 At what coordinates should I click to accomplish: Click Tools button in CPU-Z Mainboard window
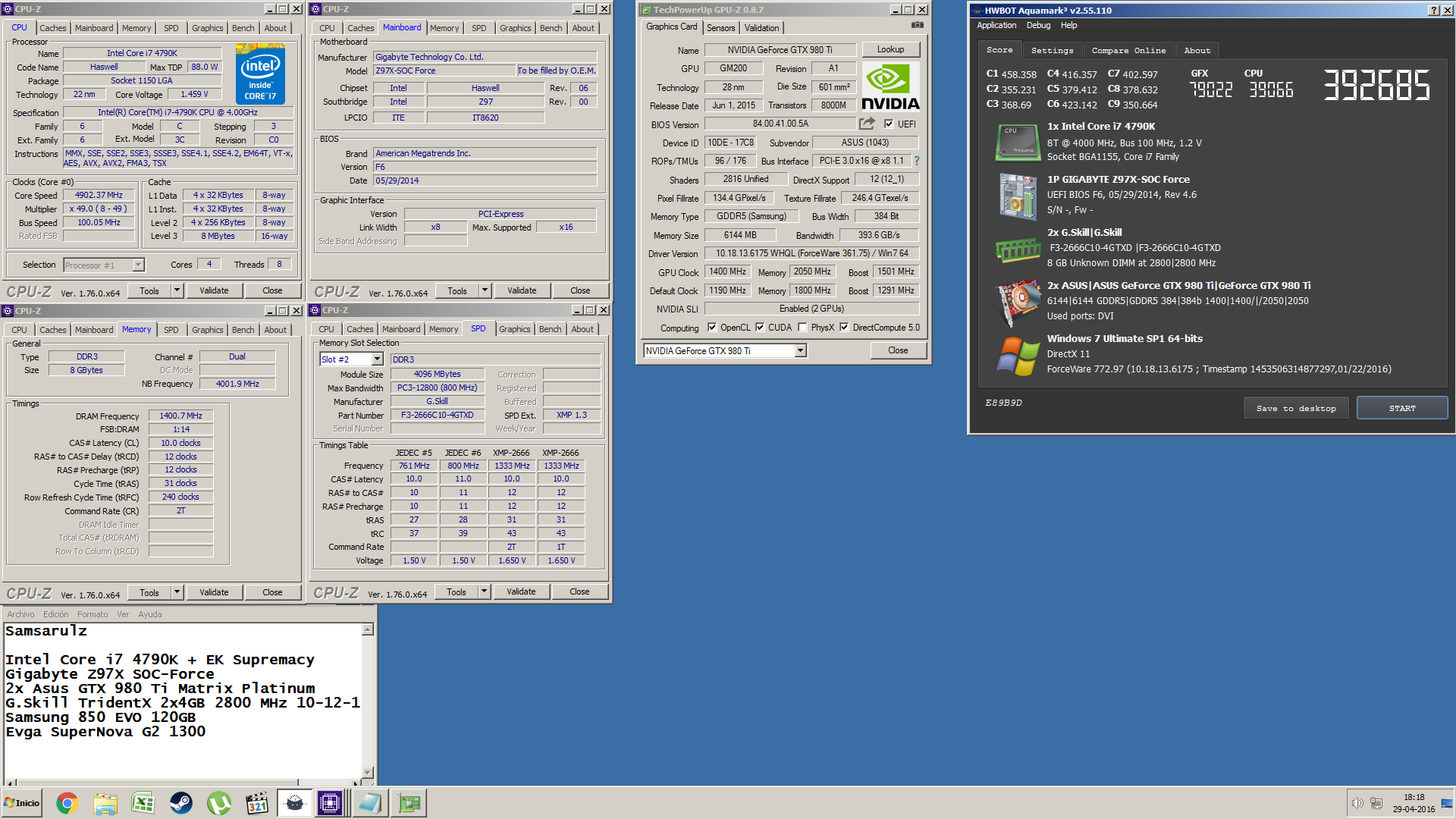coord(457,290)
